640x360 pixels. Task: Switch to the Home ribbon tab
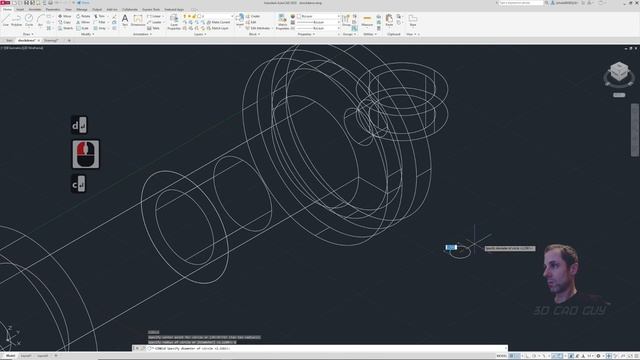(7, 9)
